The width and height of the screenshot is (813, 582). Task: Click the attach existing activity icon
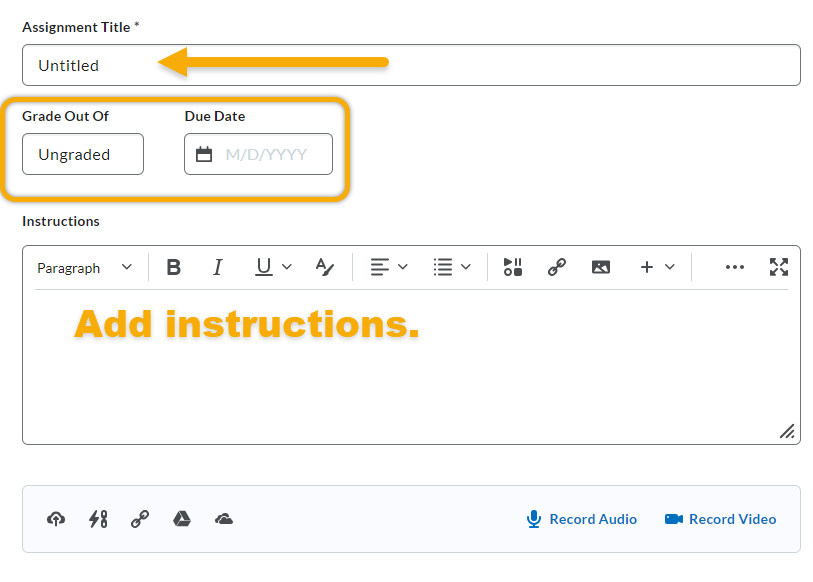click(98, 519)
